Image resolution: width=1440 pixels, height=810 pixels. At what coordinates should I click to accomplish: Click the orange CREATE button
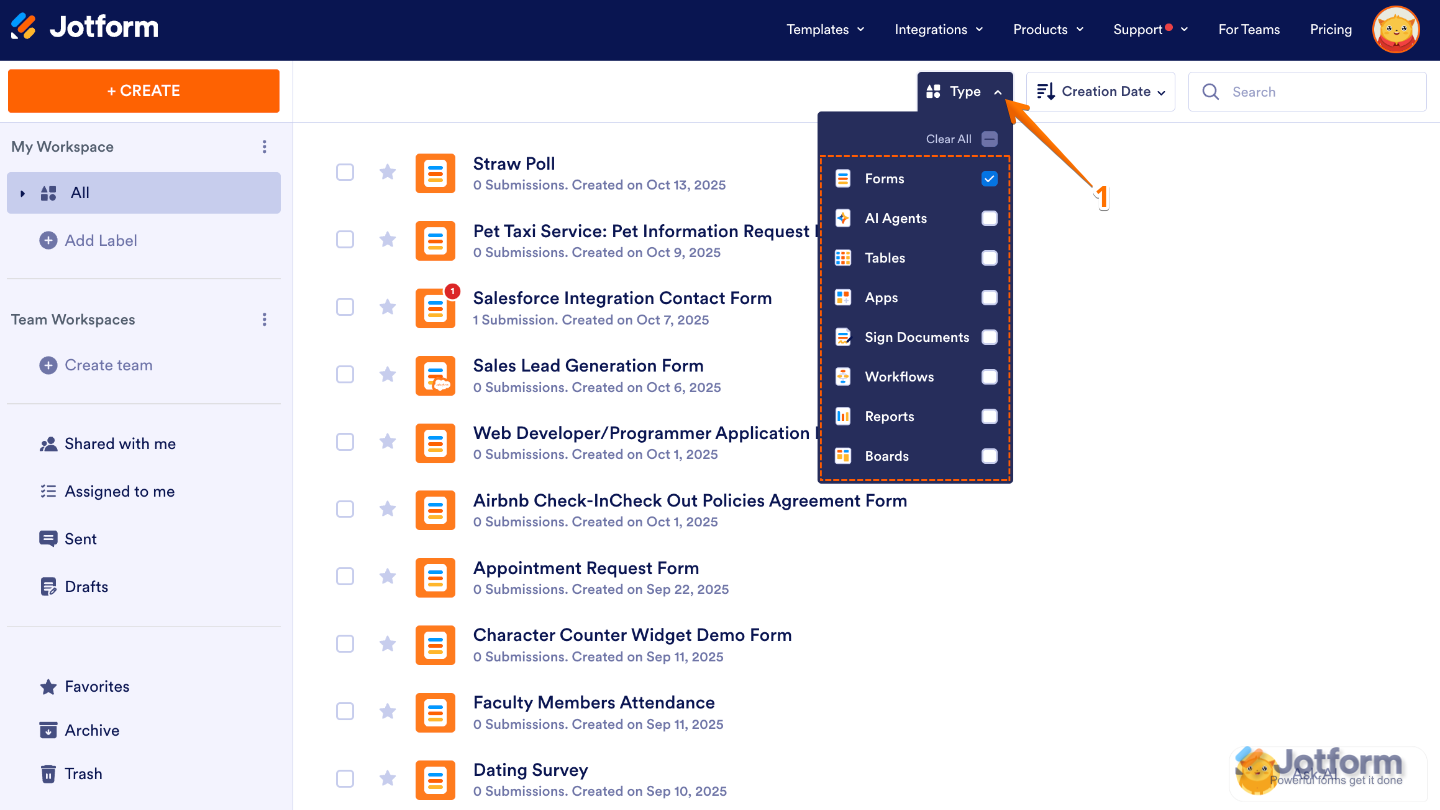pos(144,91)
